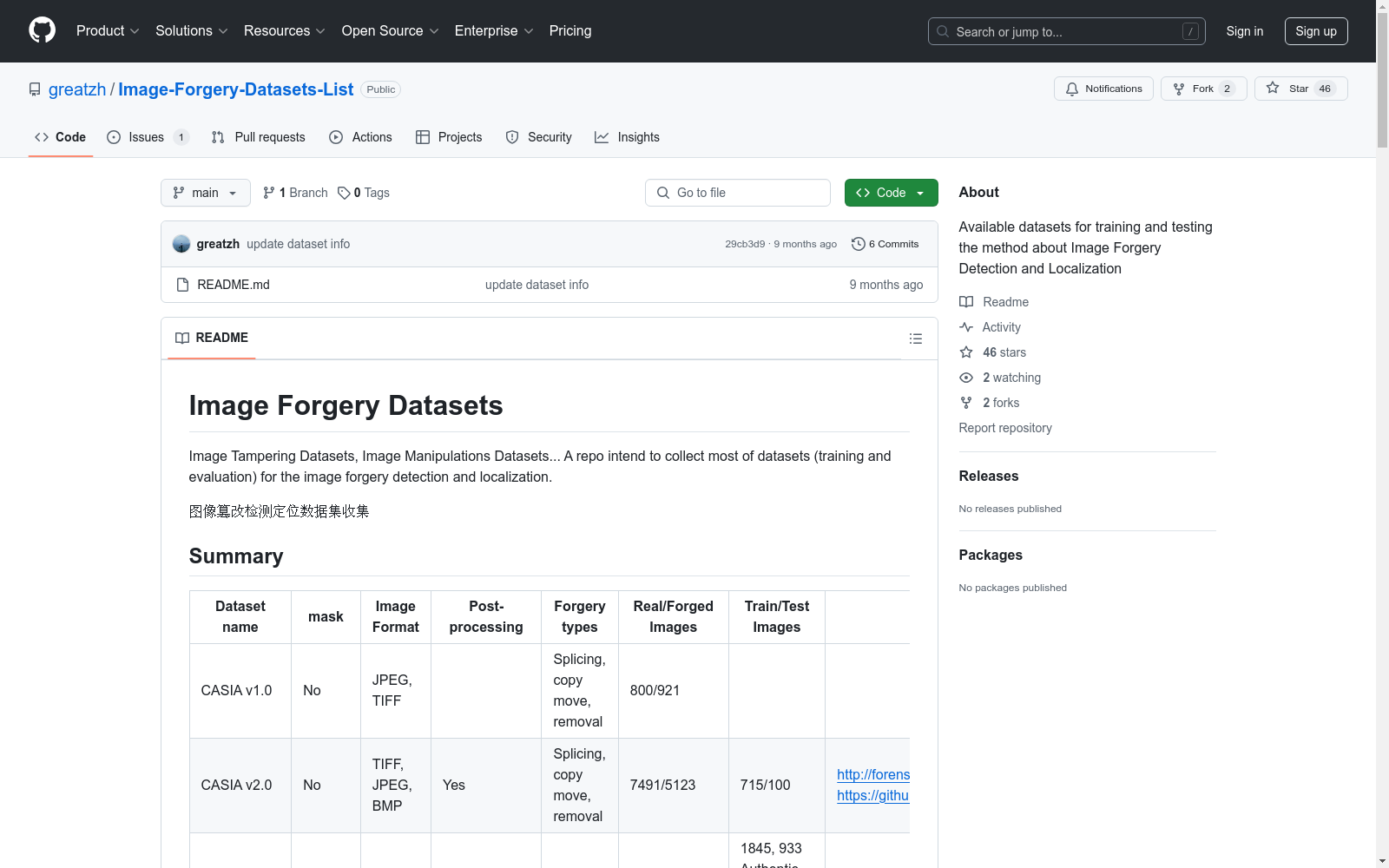Click the star icon beside 46 stars
The width and height of the screenshot is (1389, 868).
tap(966, 352)
